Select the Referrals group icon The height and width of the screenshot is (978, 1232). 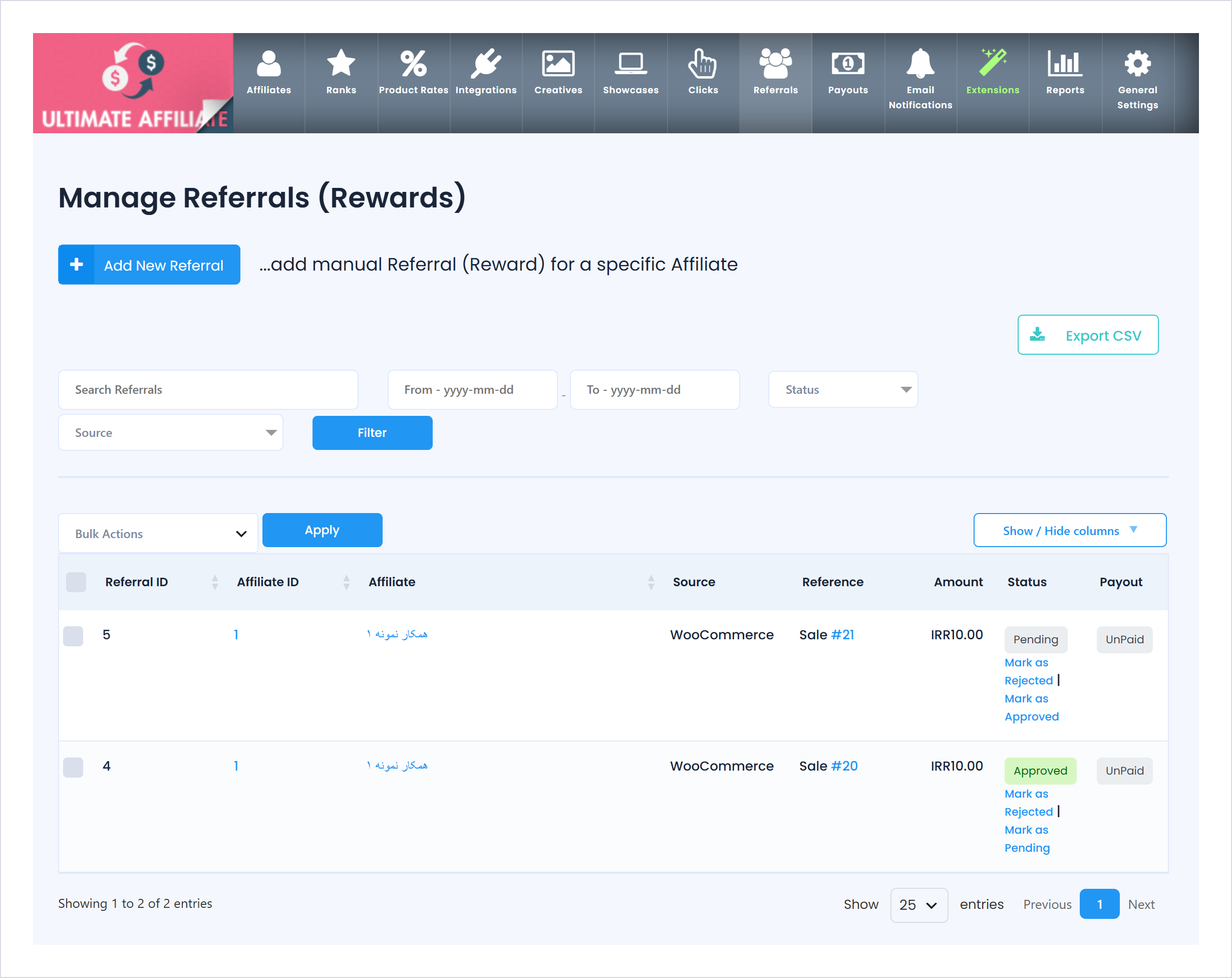pos(775,63)
